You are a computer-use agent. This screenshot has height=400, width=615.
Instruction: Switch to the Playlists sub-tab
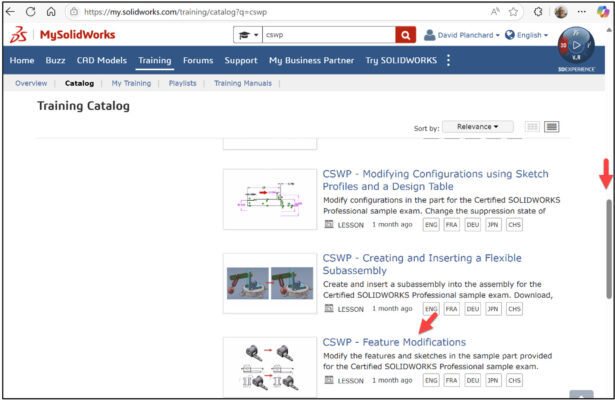pyautogui.click(x=182, y=83)
